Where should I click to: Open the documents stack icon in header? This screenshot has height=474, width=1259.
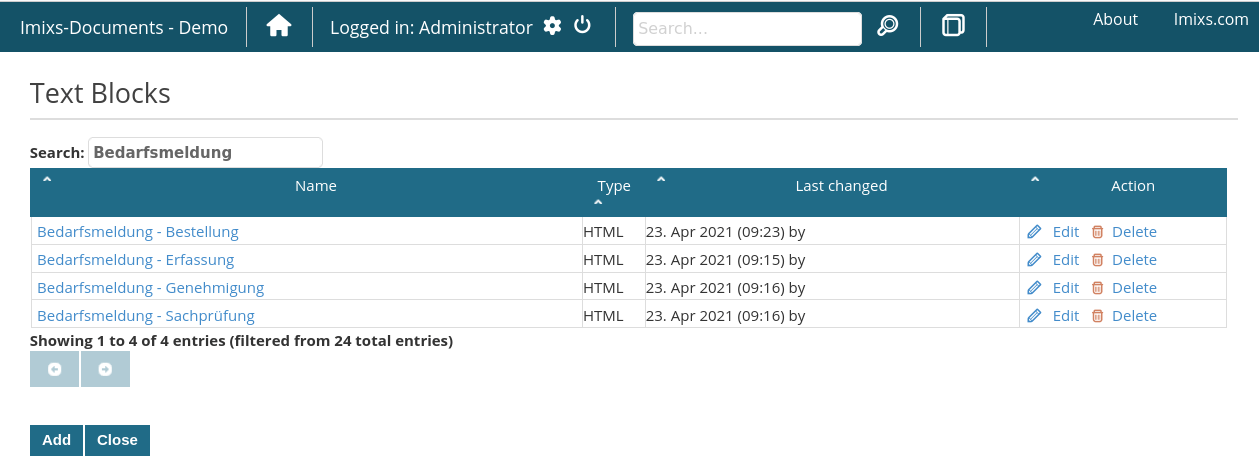click(953, 27)
